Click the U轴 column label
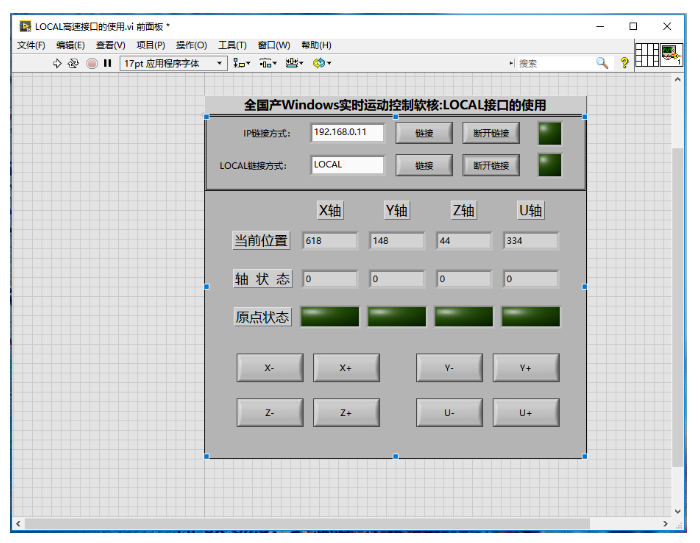This screenshot has height=543, width=700. pyautogui.click(x=531, y=210)
